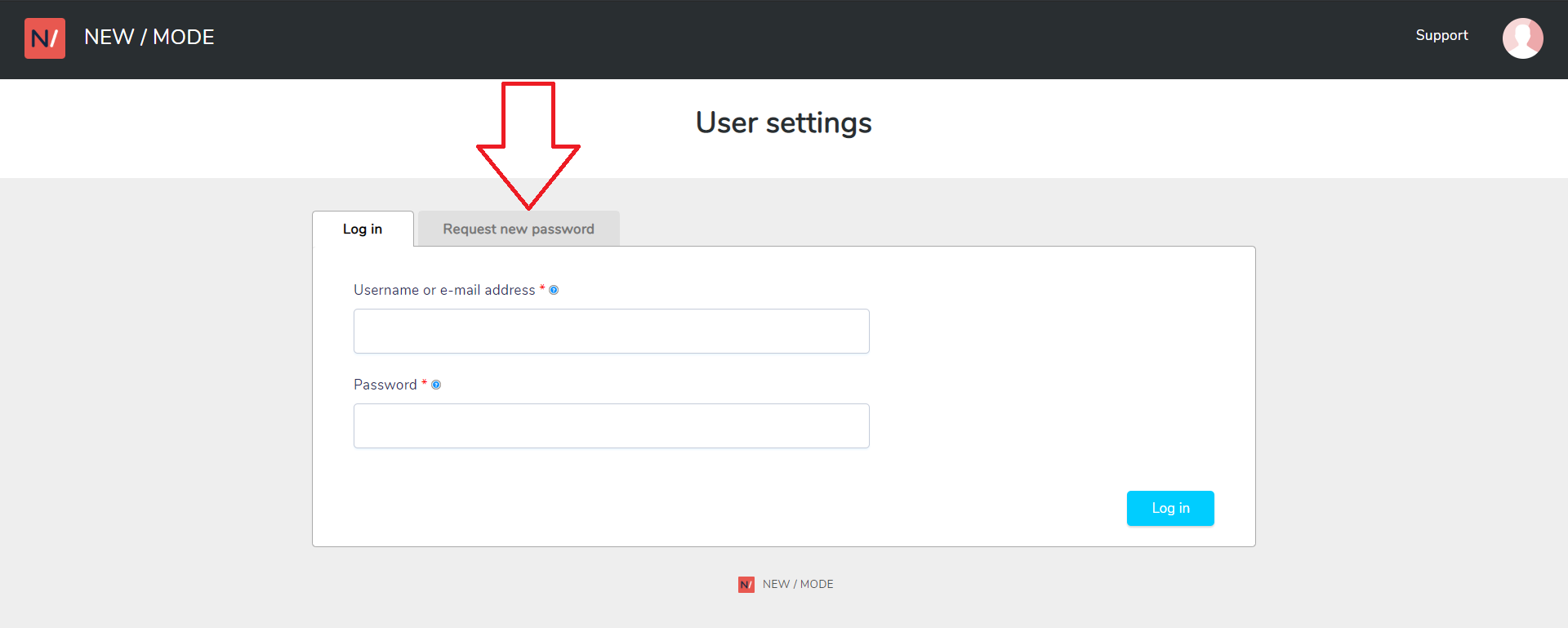Open the Support link in the header
The image size is (1568, 628).
pos(1441,35)
